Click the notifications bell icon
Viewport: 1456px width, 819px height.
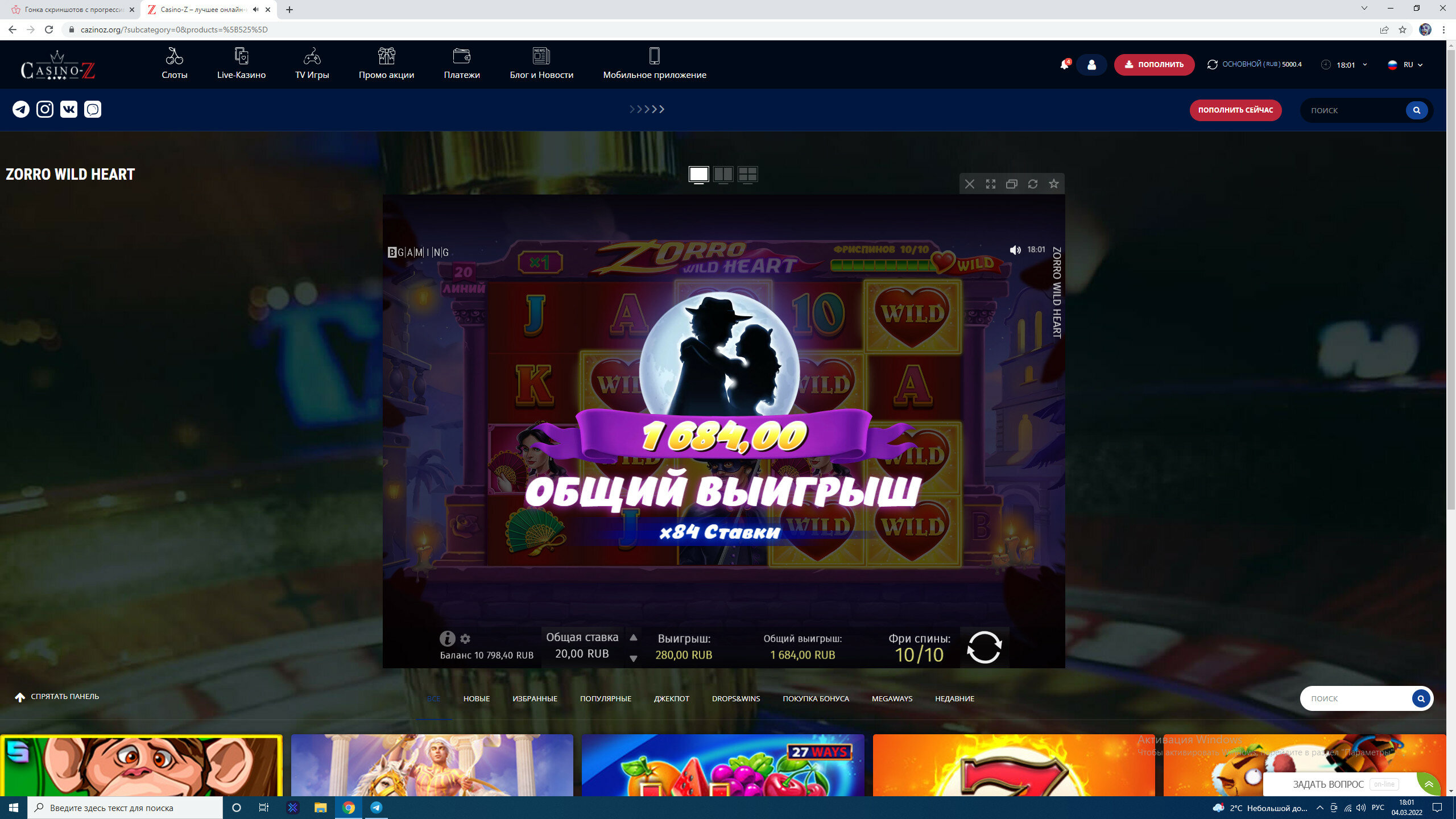click(x=1064, y=65)
